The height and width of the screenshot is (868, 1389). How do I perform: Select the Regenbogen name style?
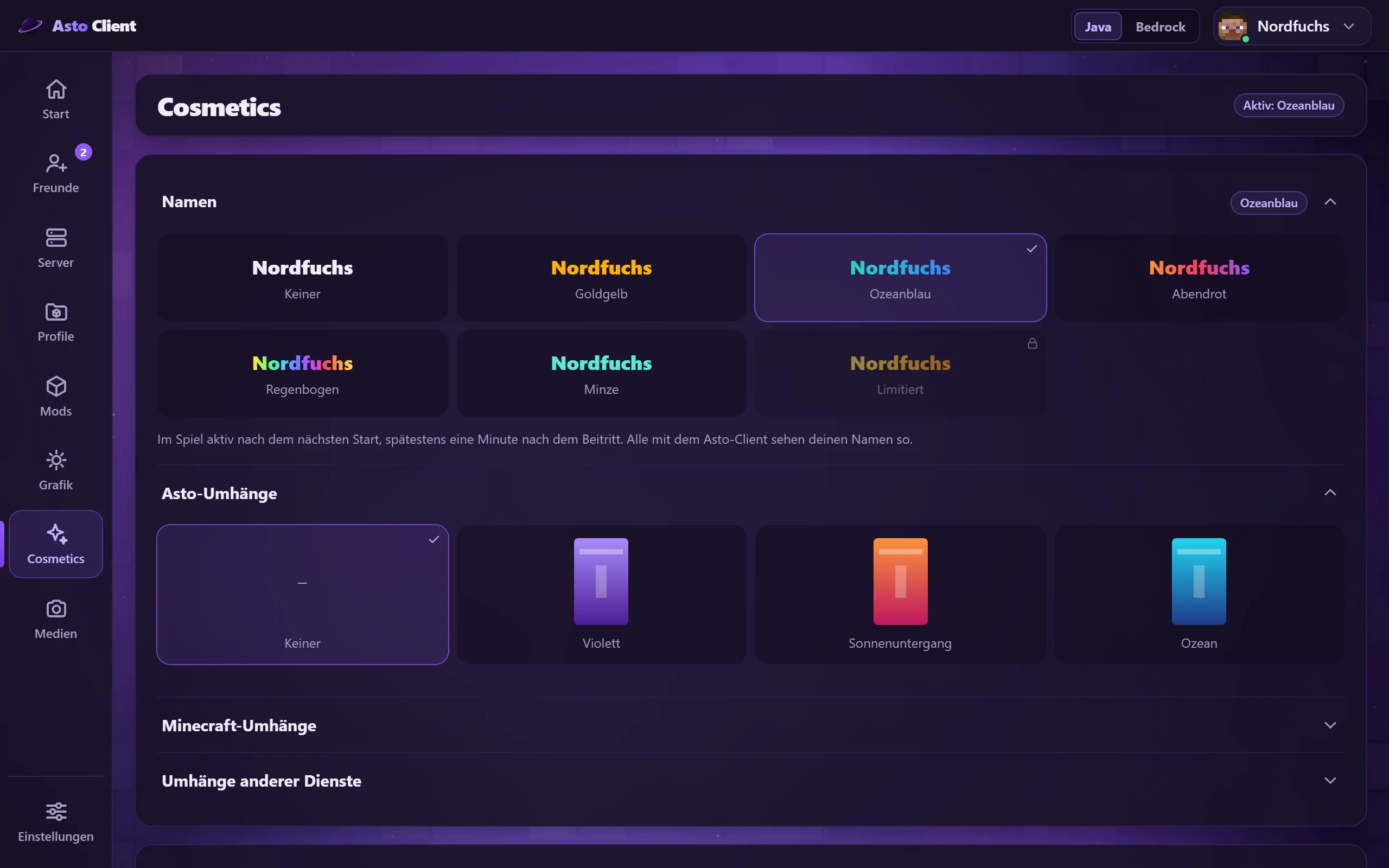point(302,373)
